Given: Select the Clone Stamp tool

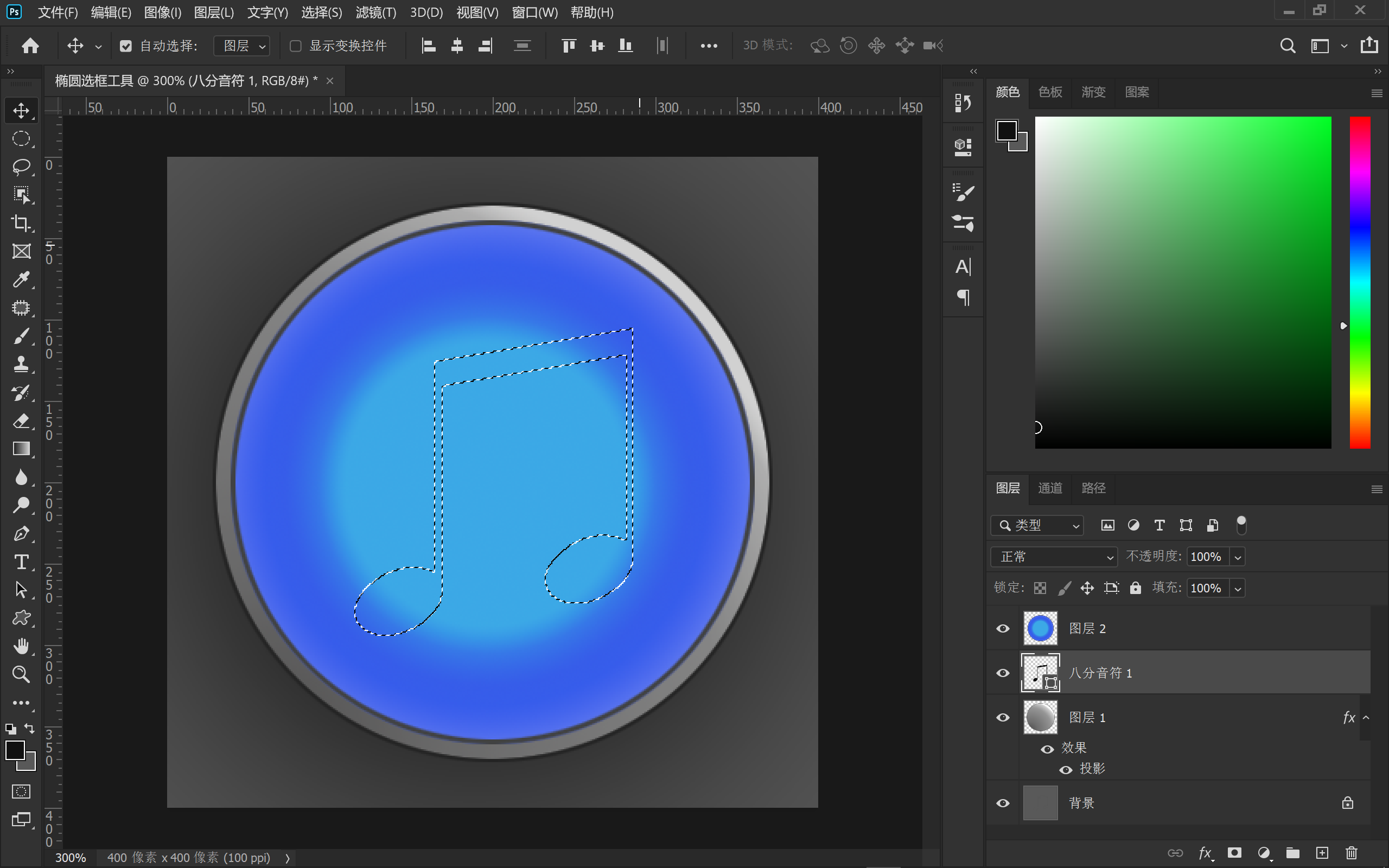Looking at the screenshot, I should click(x=21, y=364).
